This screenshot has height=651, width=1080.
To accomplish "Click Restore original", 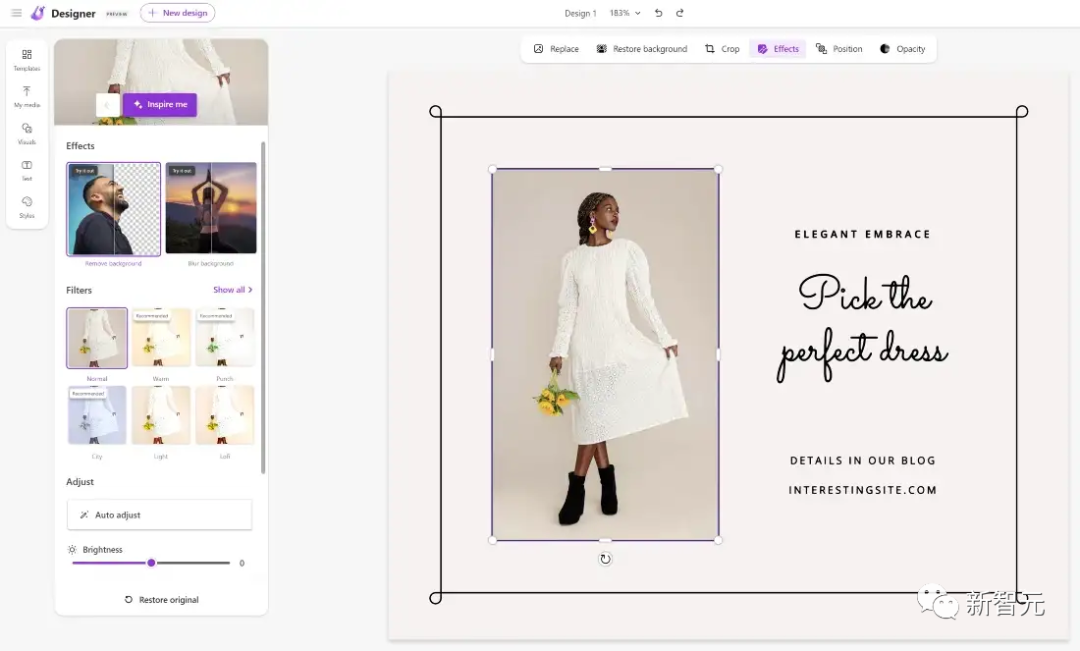I will (x=161, y=600).
